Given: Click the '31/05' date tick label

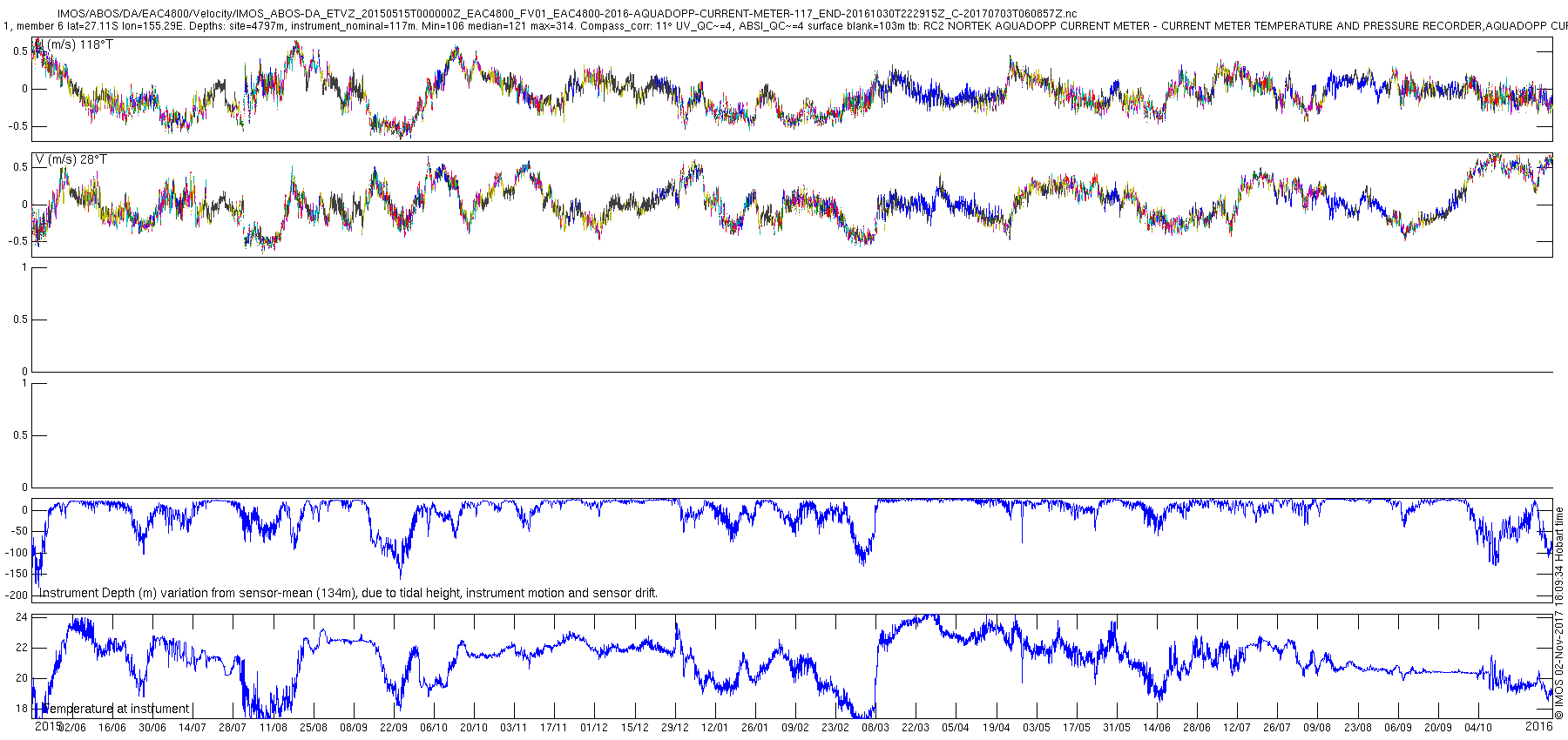Looking at the screenshot, I should click(x=1117, y=728).
